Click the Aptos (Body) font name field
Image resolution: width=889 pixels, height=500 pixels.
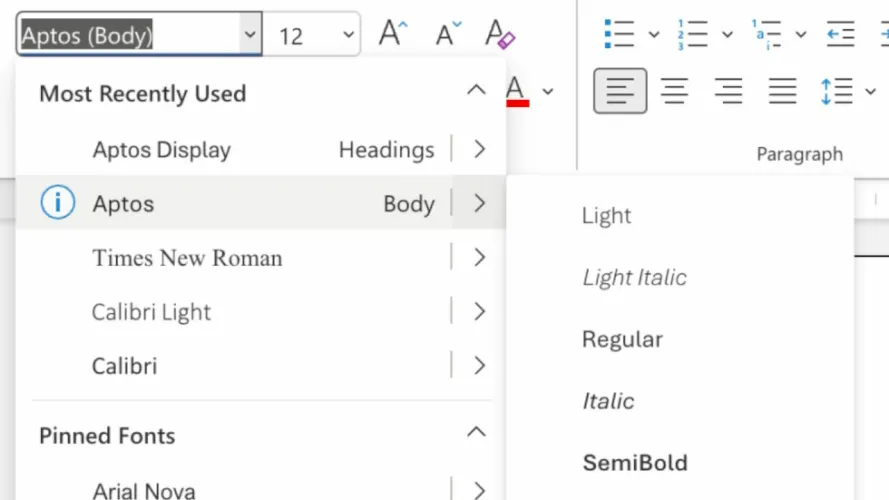128,36
